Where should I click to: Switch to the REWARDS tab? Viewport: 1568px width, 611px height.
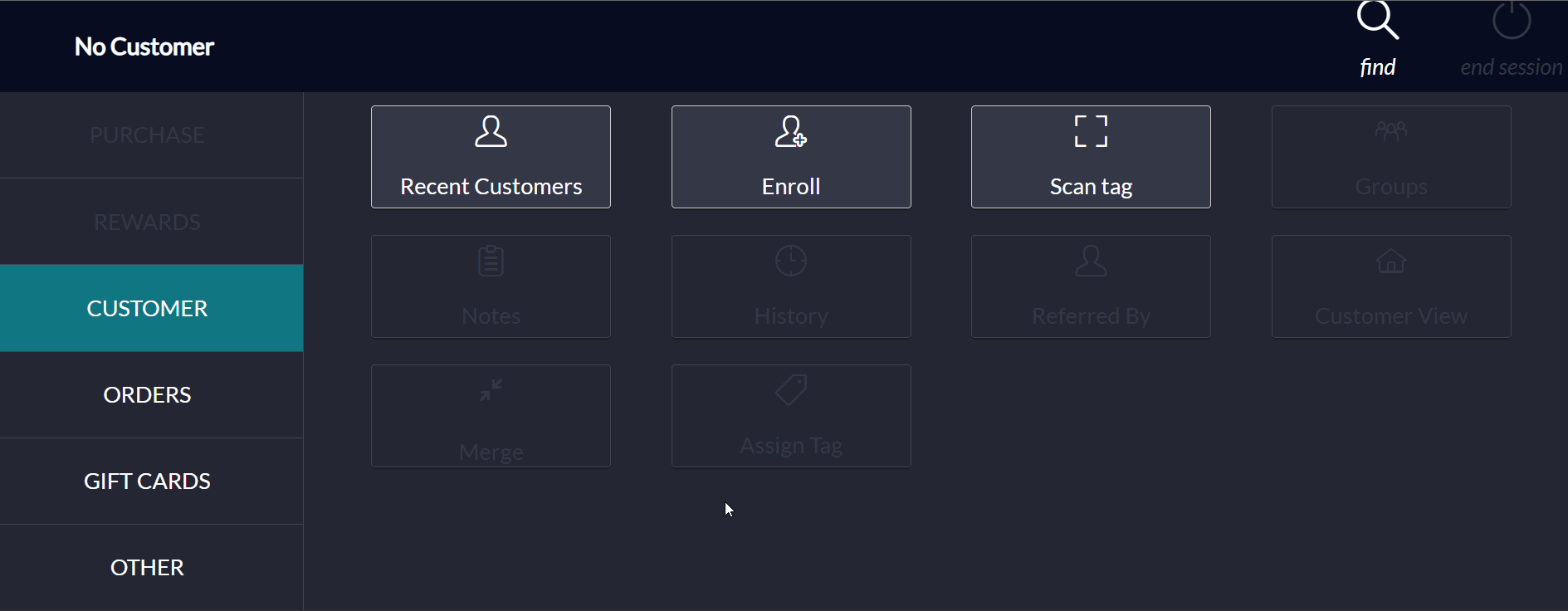151,222
